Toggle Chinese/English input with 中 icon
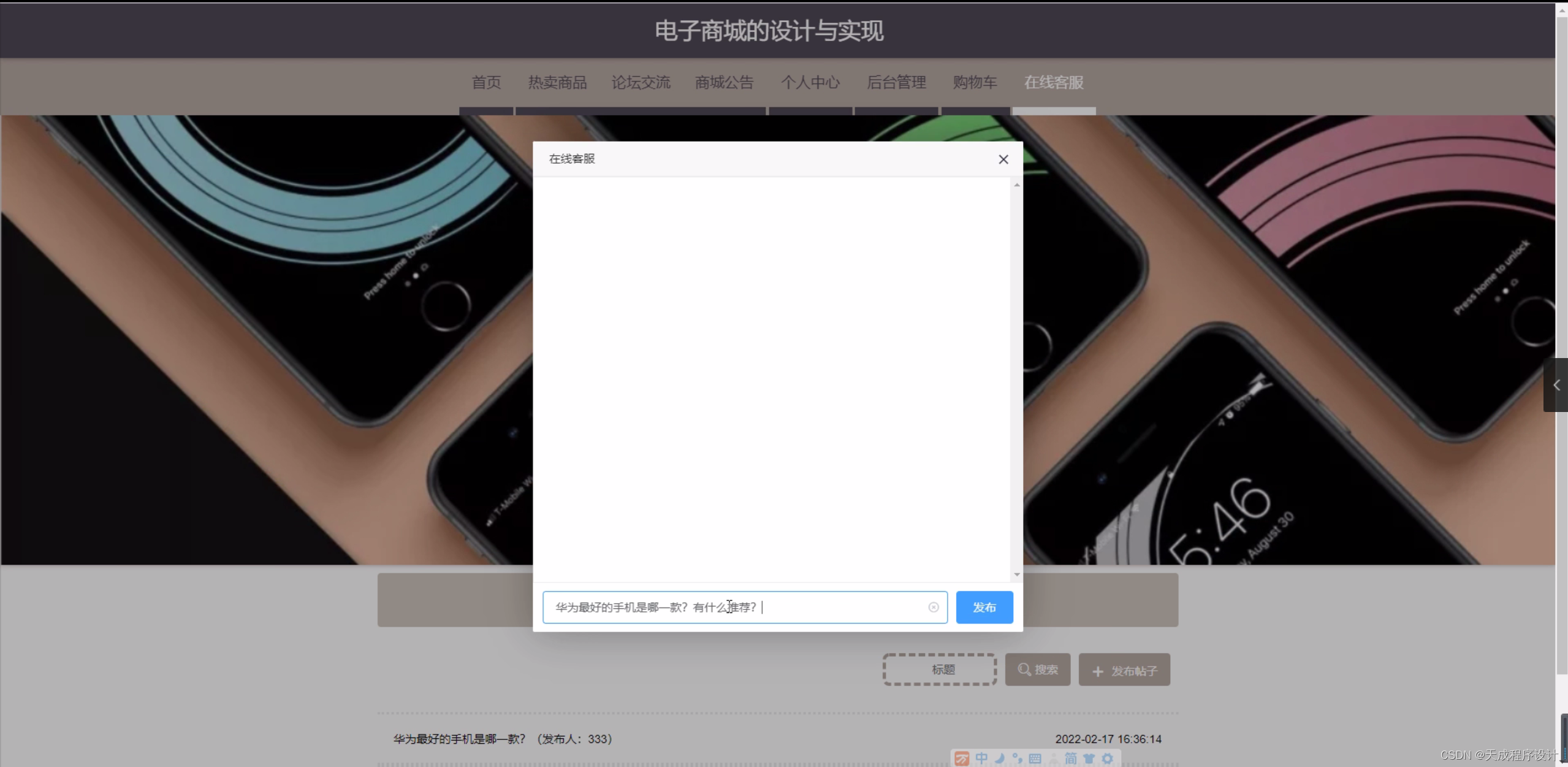Viewport: 1568px width, 767px height. [x=981, y=758]
